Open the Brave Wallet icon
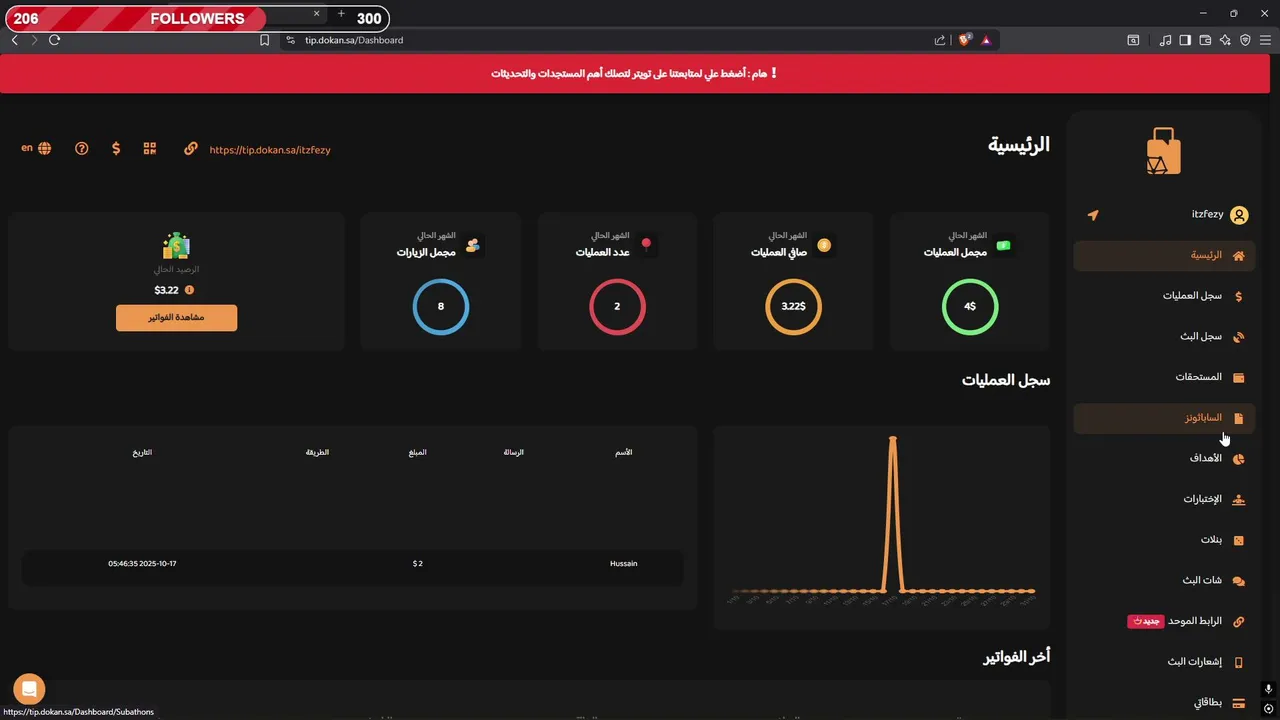 click(x=1205, y=40)
